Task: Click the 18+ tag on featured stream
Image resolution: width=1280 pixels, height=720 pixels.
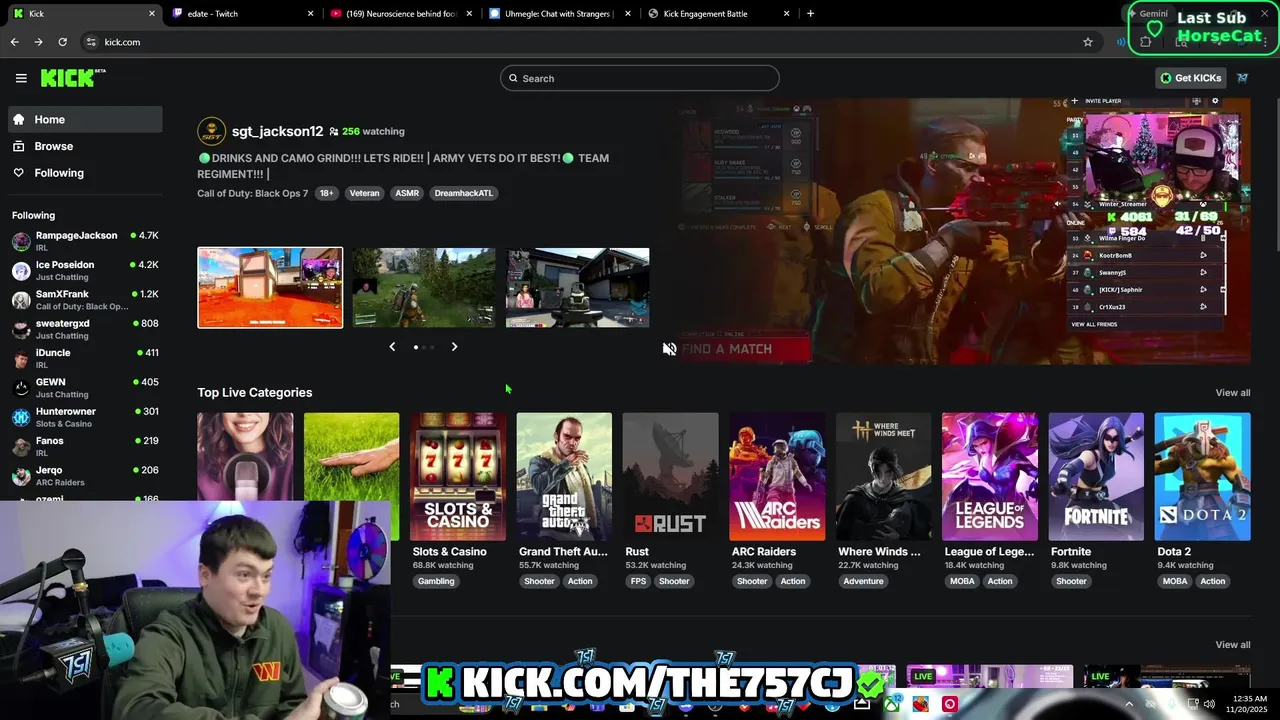Action: tap(326, 193)
